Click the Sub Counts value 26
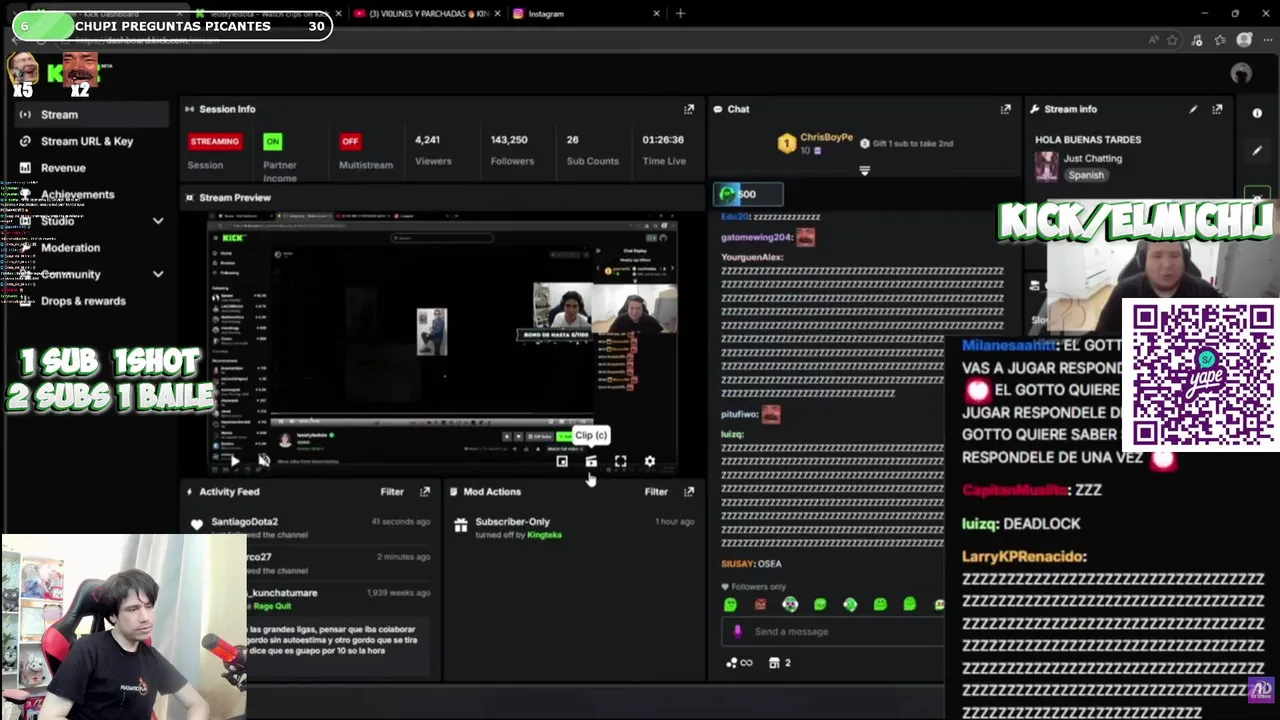The image size is (1280, 720). pos(572,140)
